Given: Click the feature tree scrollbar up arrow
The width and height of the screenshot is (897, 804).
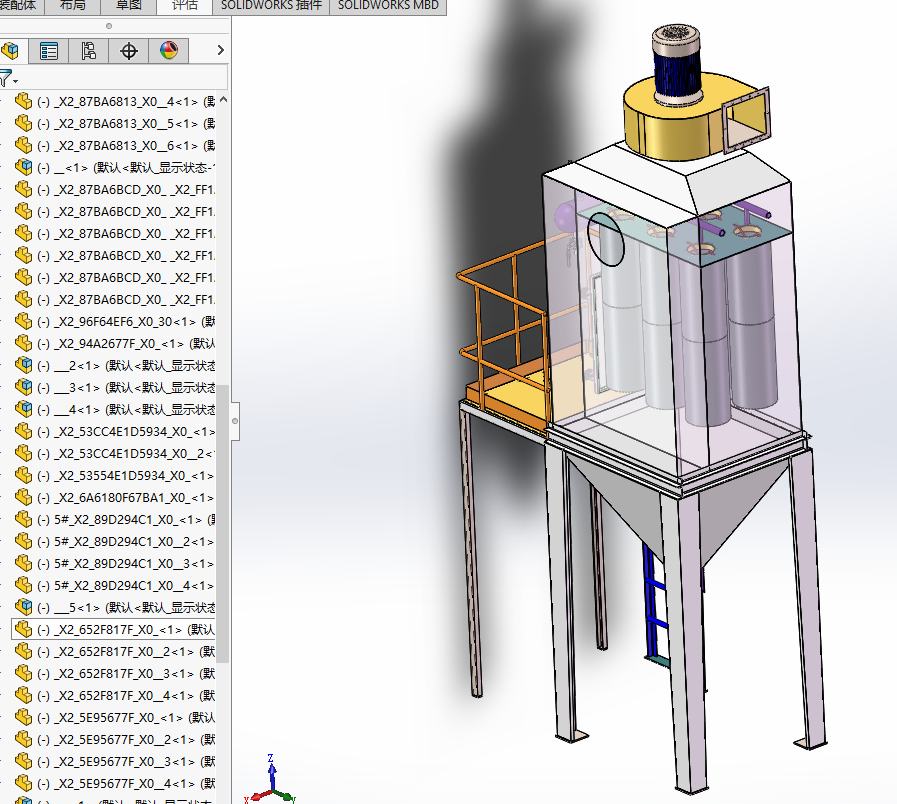Looking at the screenshot, I should tap(223, 100).
